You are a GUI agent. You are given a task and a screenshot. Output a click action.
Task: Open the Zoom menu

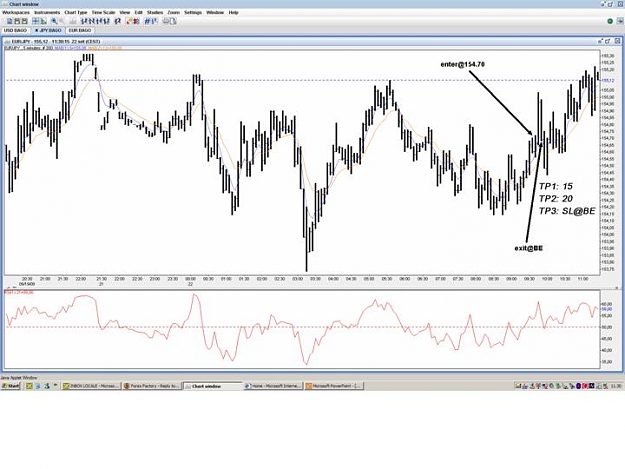(173, 13)
